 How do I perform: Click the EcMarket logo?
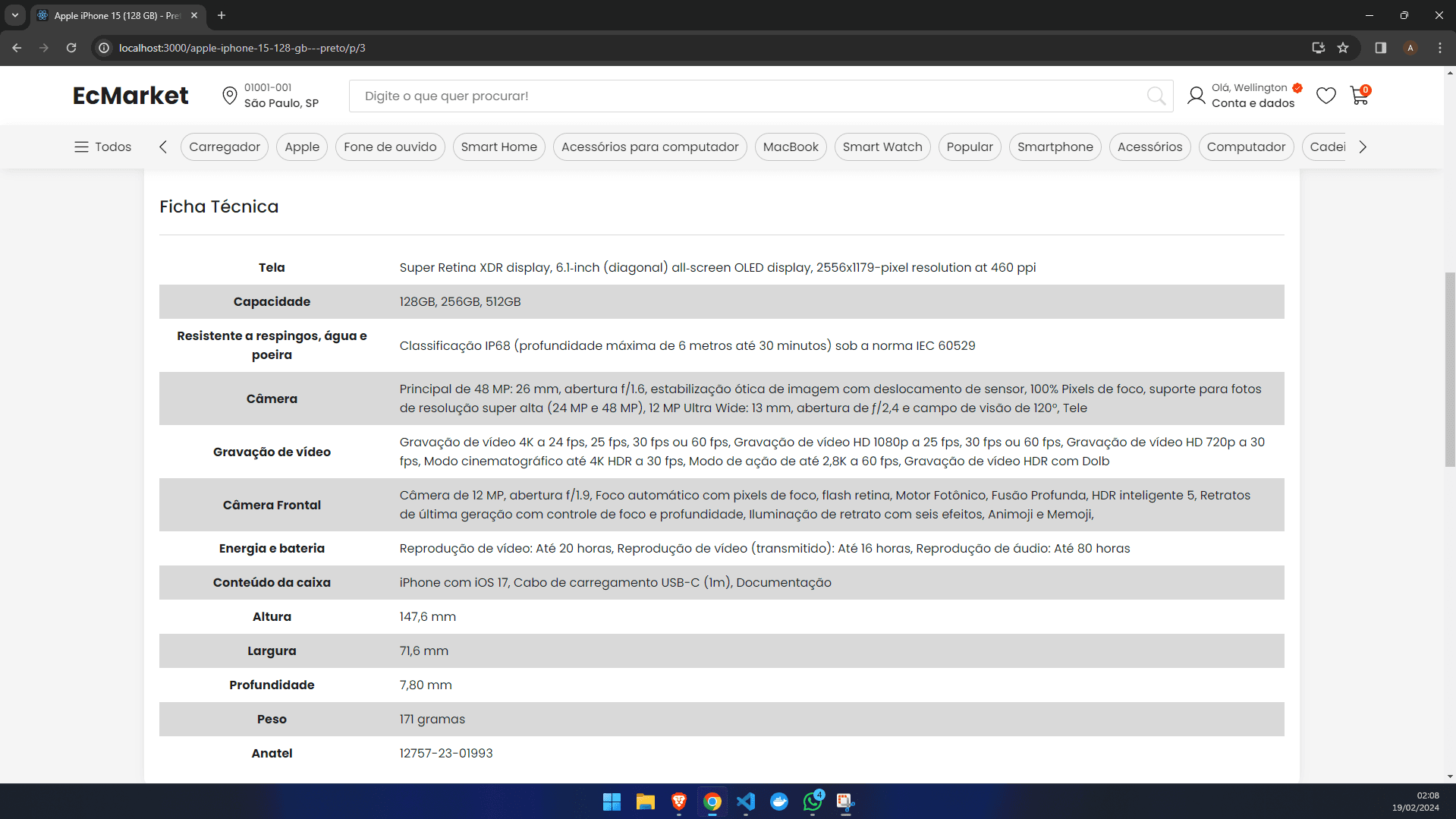[x=131, y=96]
